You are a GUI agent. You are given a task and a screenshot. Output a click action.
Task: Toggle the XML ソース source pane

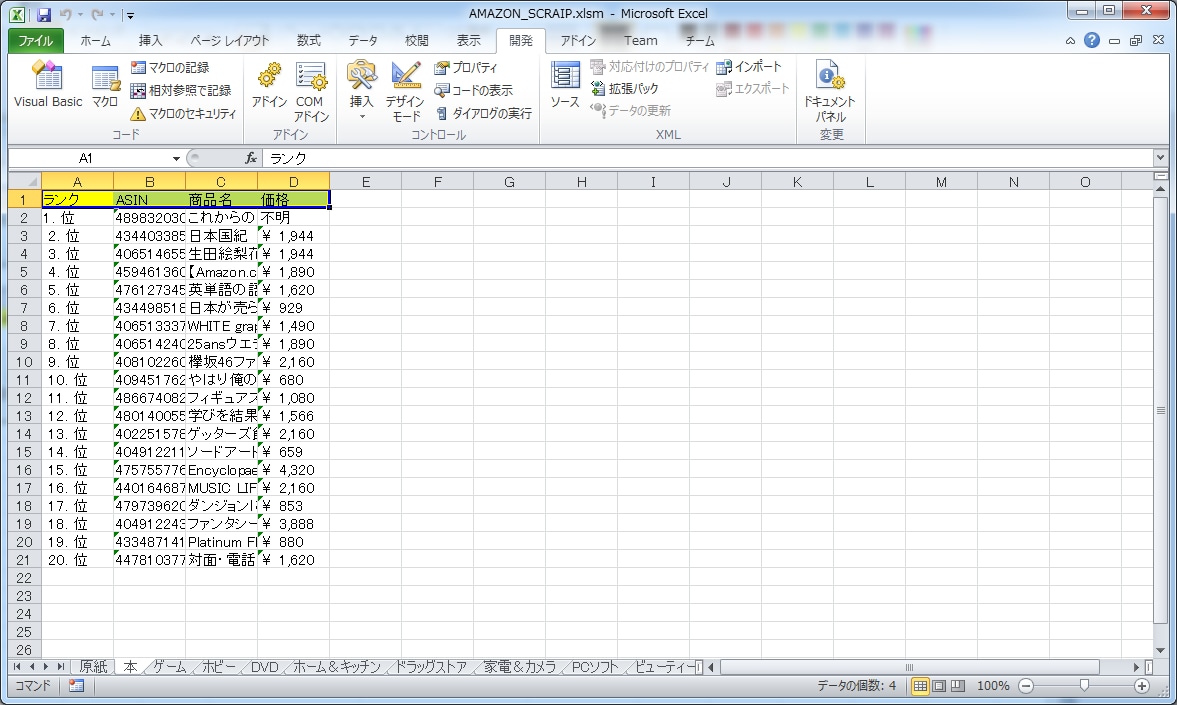[x=564, y=85]
